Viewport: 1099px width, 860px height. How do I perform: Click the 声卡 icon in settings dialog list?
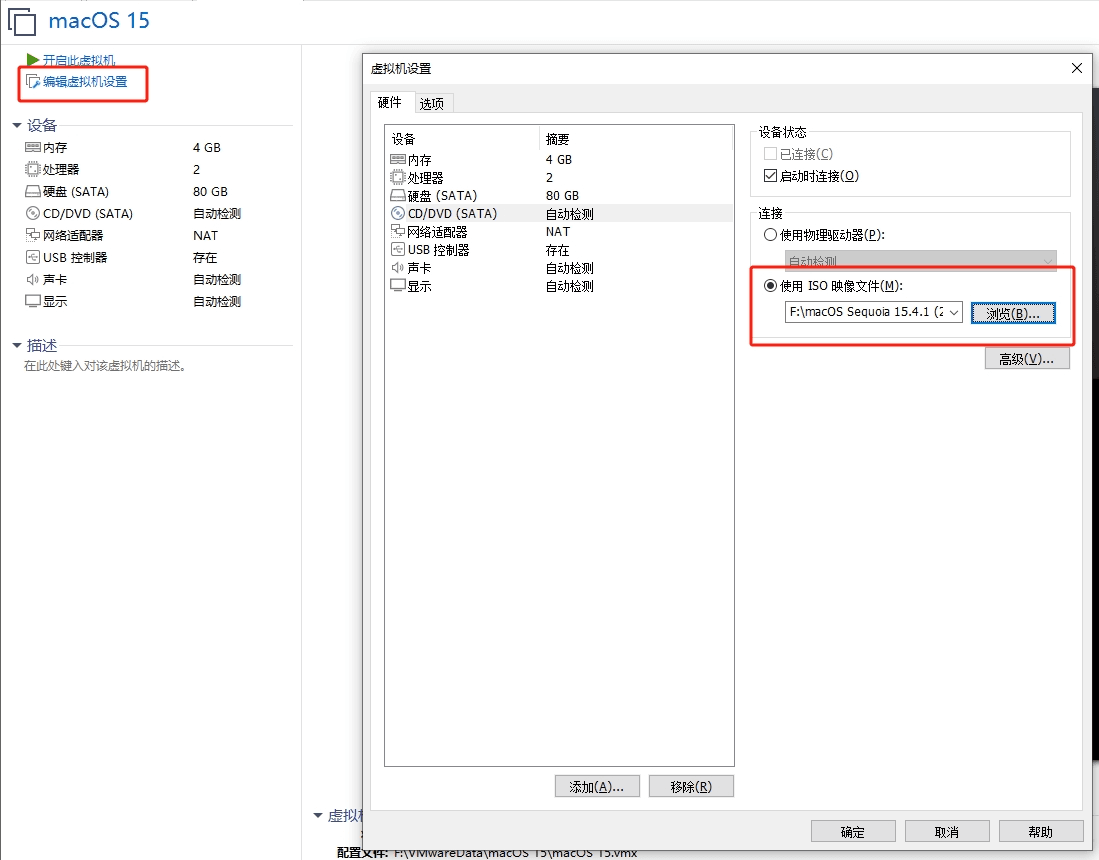(398, 268)
